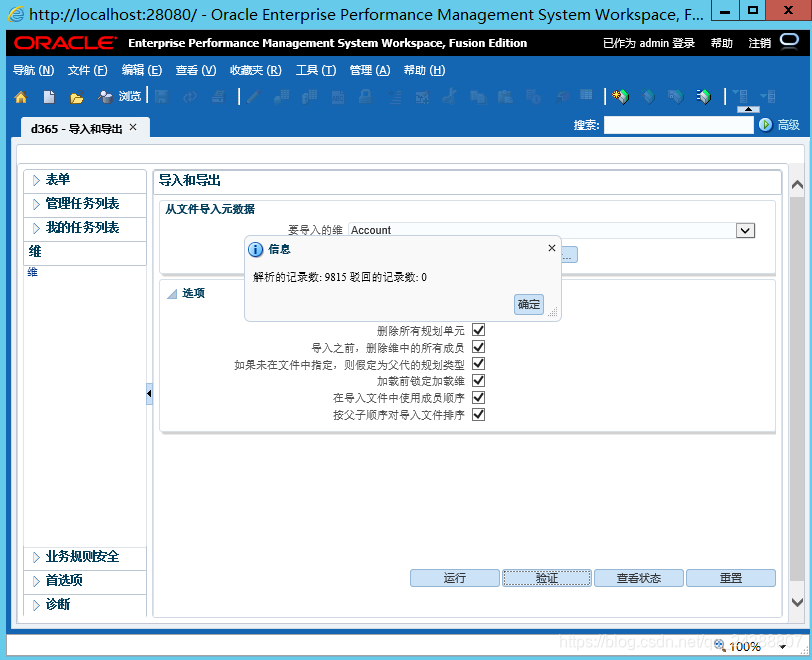Image resolution: width=812 pixels, height=660 pixels.
Task: Open the 查看 (V) menu
Action: [x=196, y=70]
